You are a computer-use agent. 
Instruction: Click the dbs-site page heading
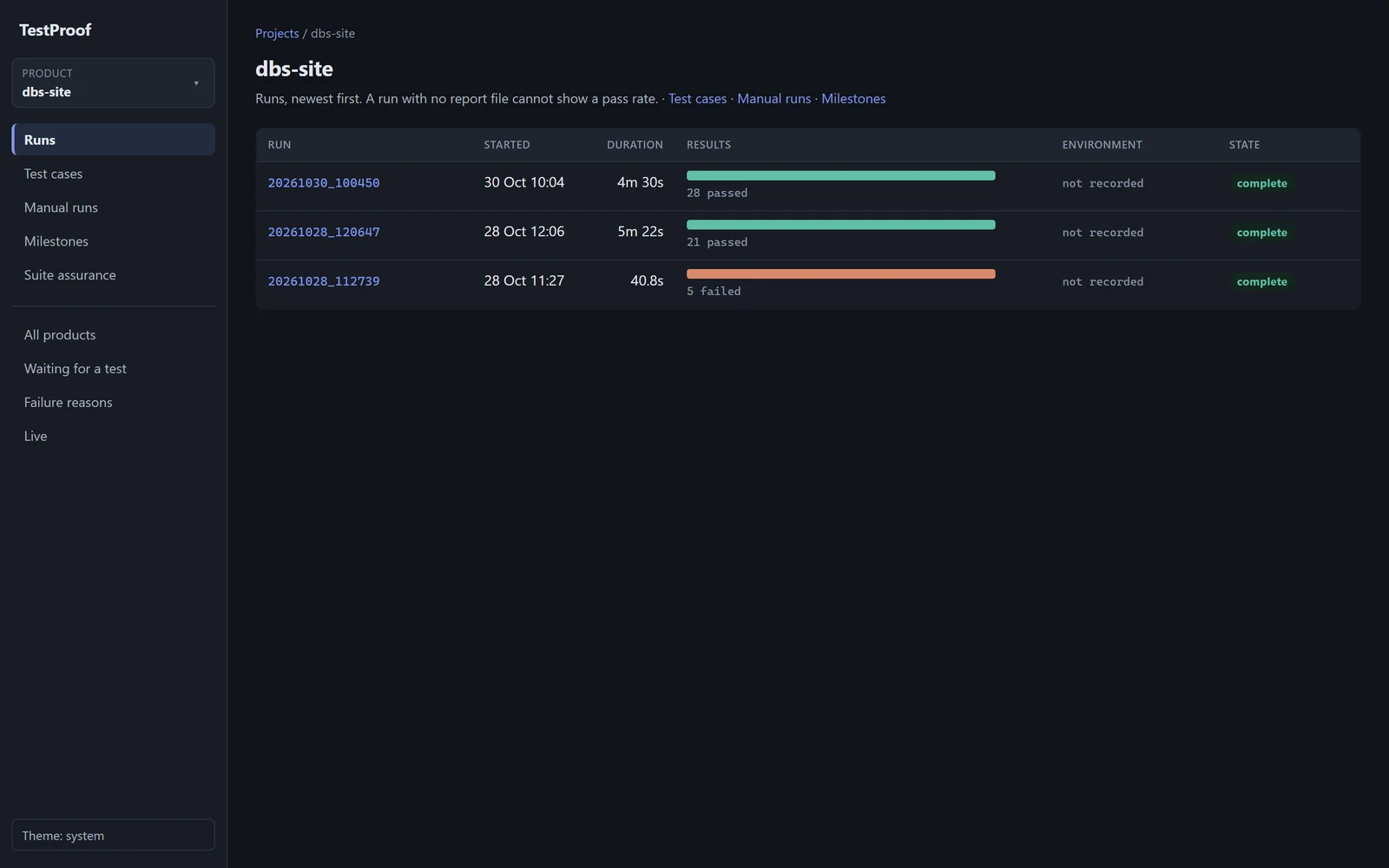tap(294, 69)
